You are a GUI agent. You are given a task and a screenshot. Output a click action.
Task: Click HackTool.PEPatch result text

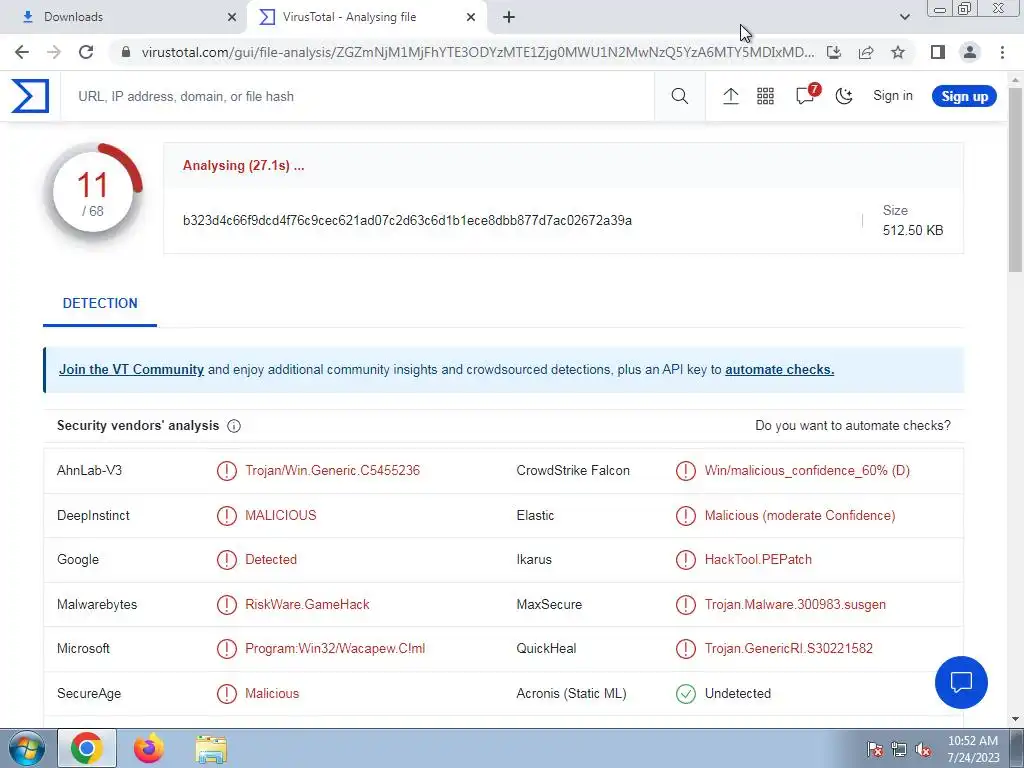tap(758, 559)
